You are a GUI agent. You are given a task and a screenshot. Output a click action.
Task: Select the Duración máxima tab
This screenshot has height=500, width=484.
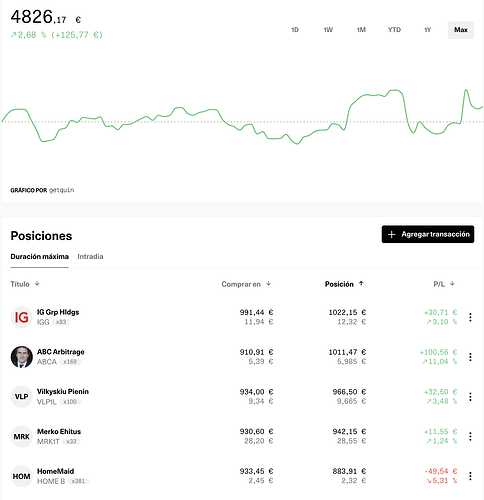pos(40,256)
